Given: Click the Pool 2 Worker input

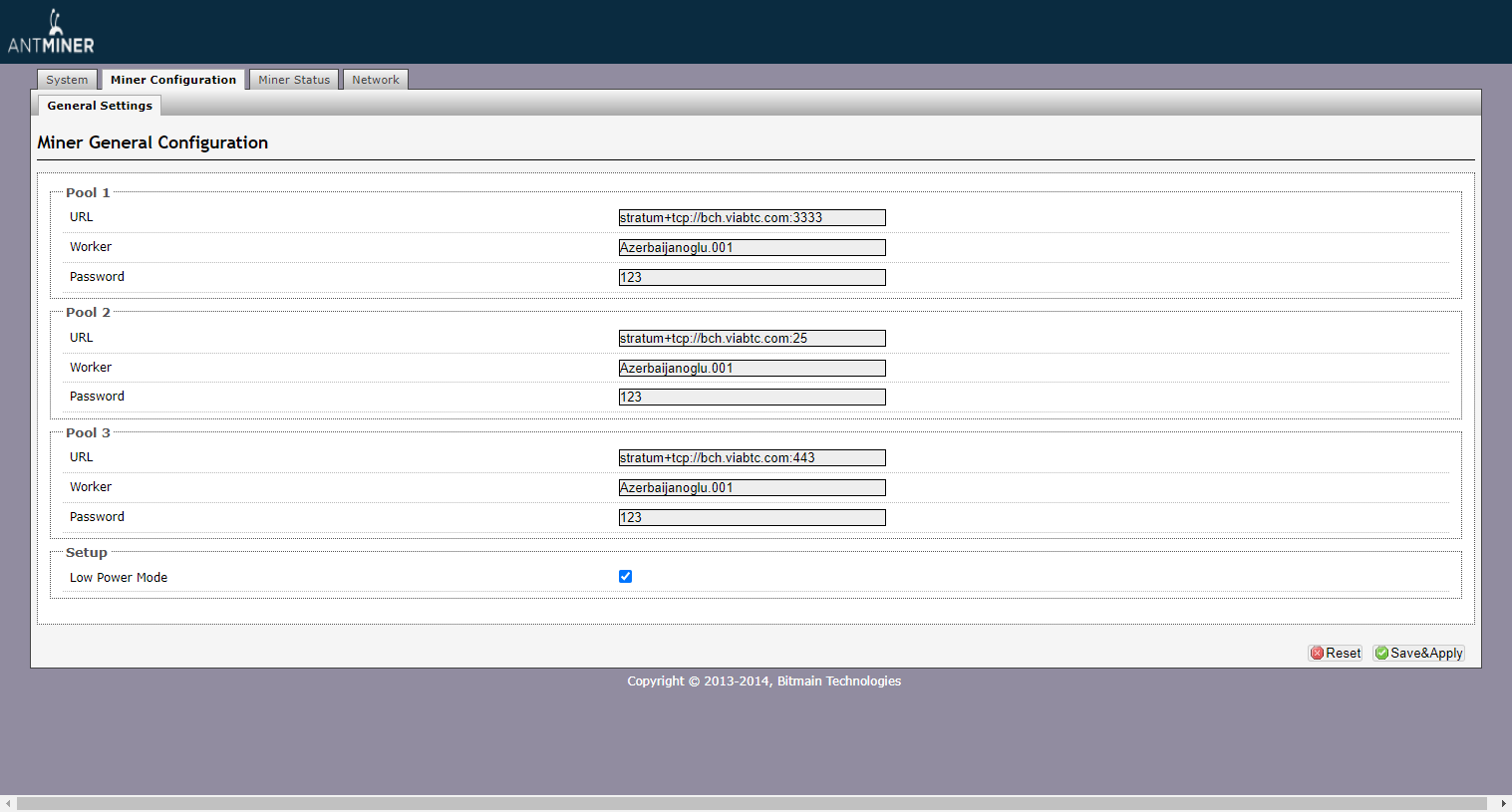Looking at the screenshot, I should tap(752, 369).
